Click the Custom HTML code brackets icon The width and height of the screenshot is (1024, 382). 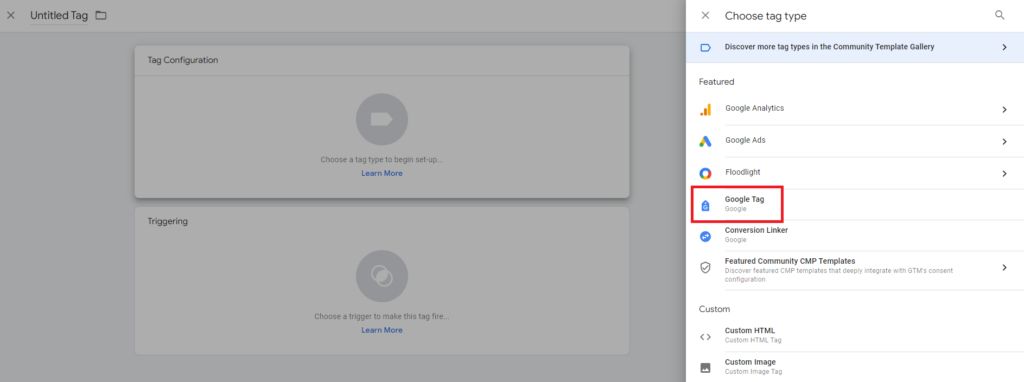[705, 337]
